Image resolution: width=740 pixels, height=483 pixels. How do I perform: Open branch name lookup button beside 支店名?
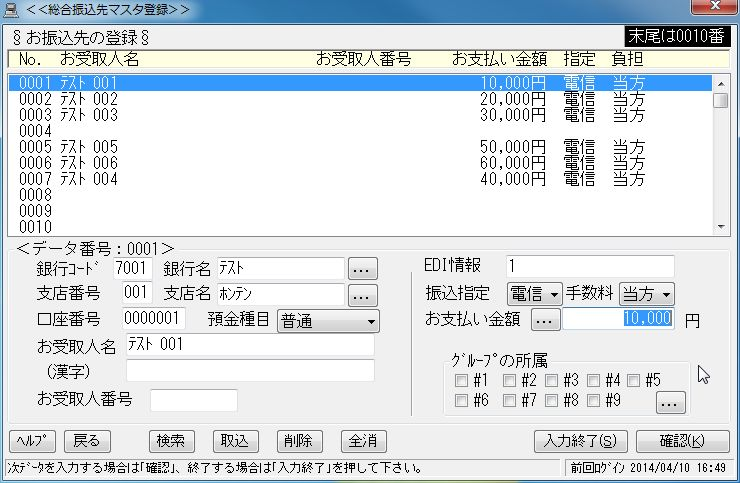click(x=362, y=295)
